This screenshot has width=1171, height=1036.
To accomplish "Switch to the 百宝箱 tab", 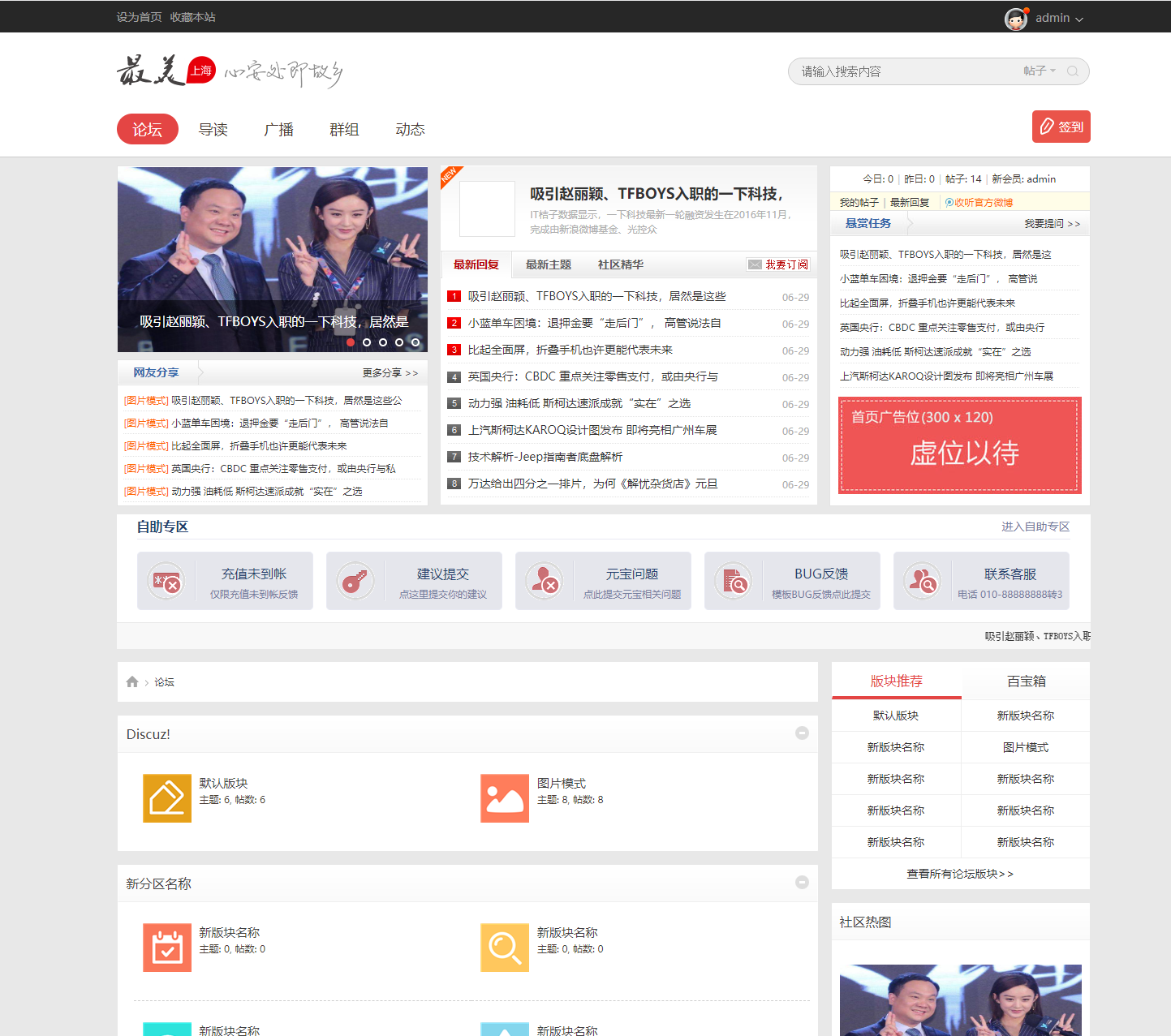I will [1026, 681].
